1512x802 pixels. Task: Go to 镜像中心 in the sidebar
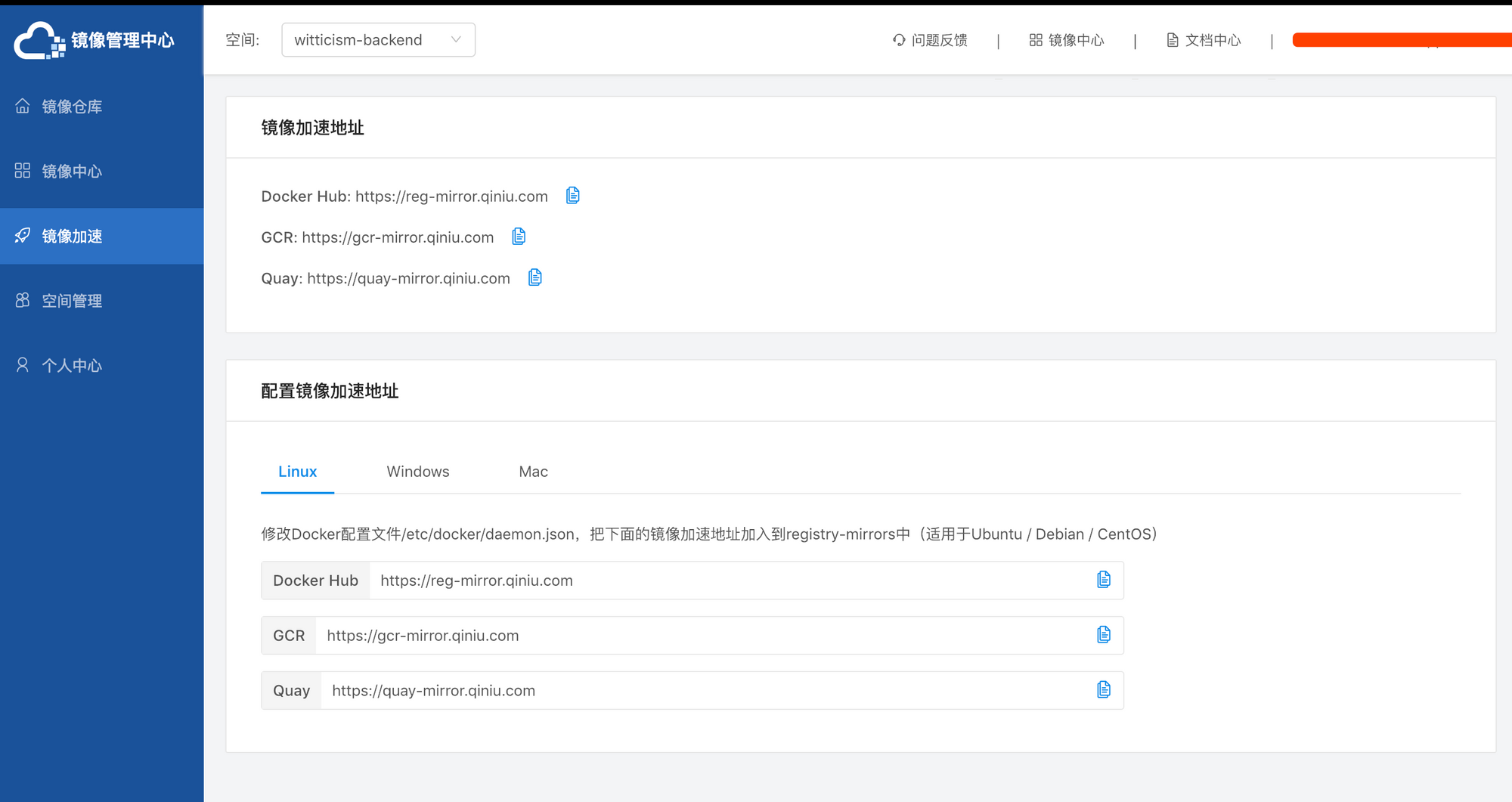pos(72,172)
